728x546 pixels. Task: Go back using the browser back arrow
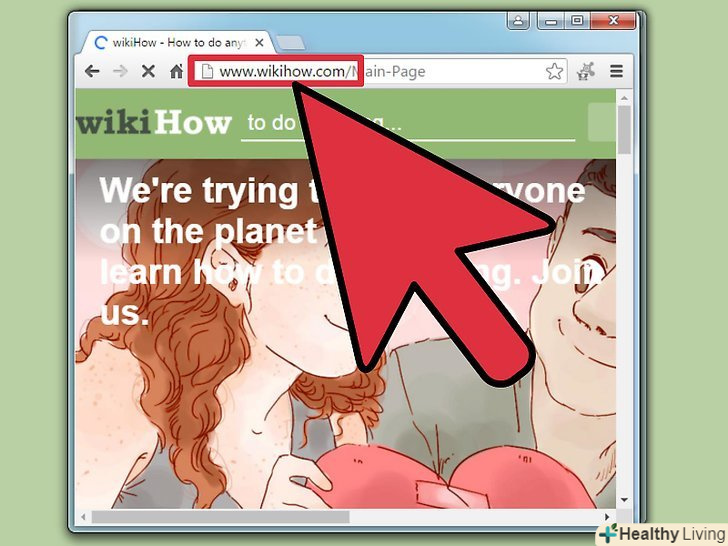[x=92, y=71]
